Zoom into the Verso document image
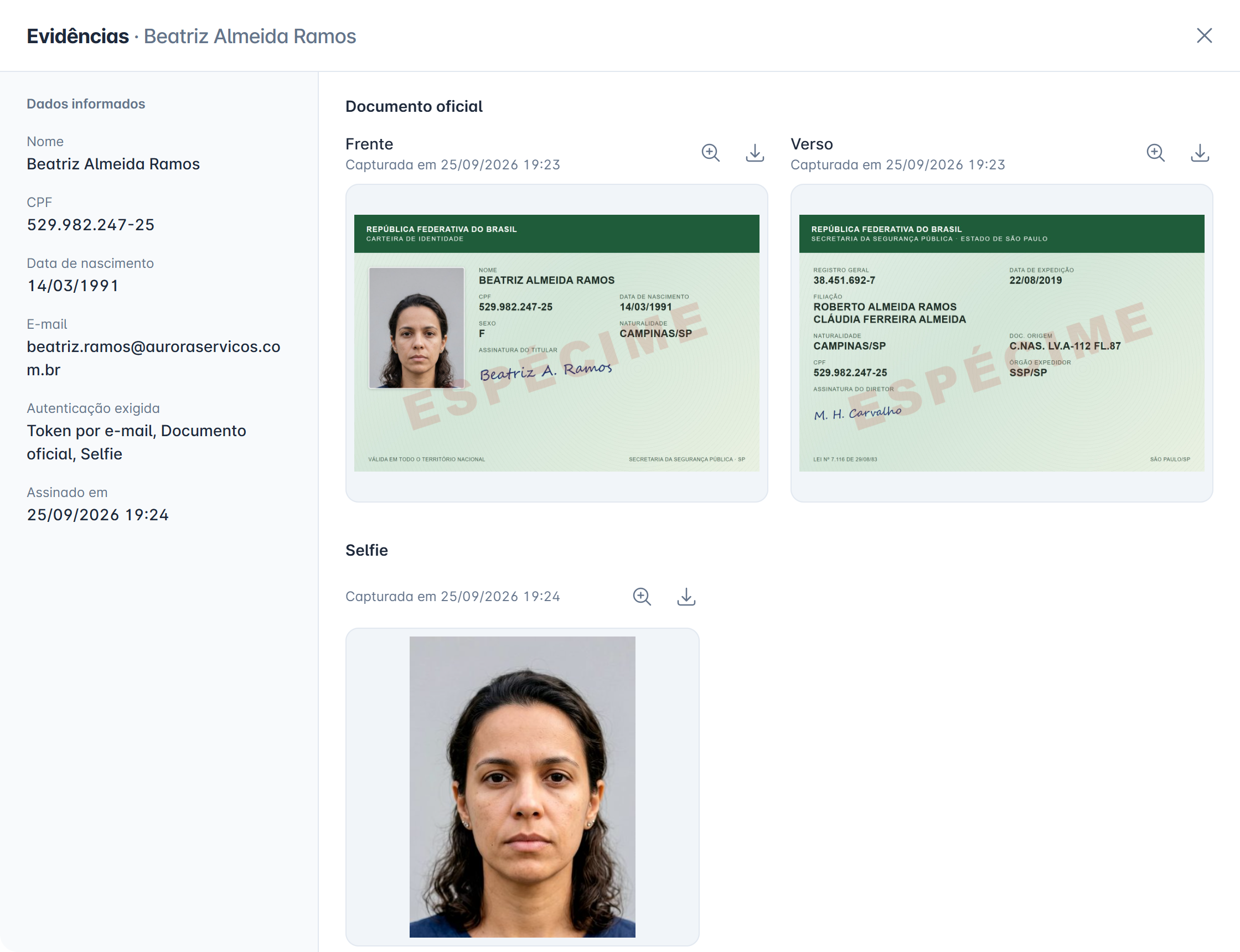This screenshot has height=952, width=1240. [1155, 153]
